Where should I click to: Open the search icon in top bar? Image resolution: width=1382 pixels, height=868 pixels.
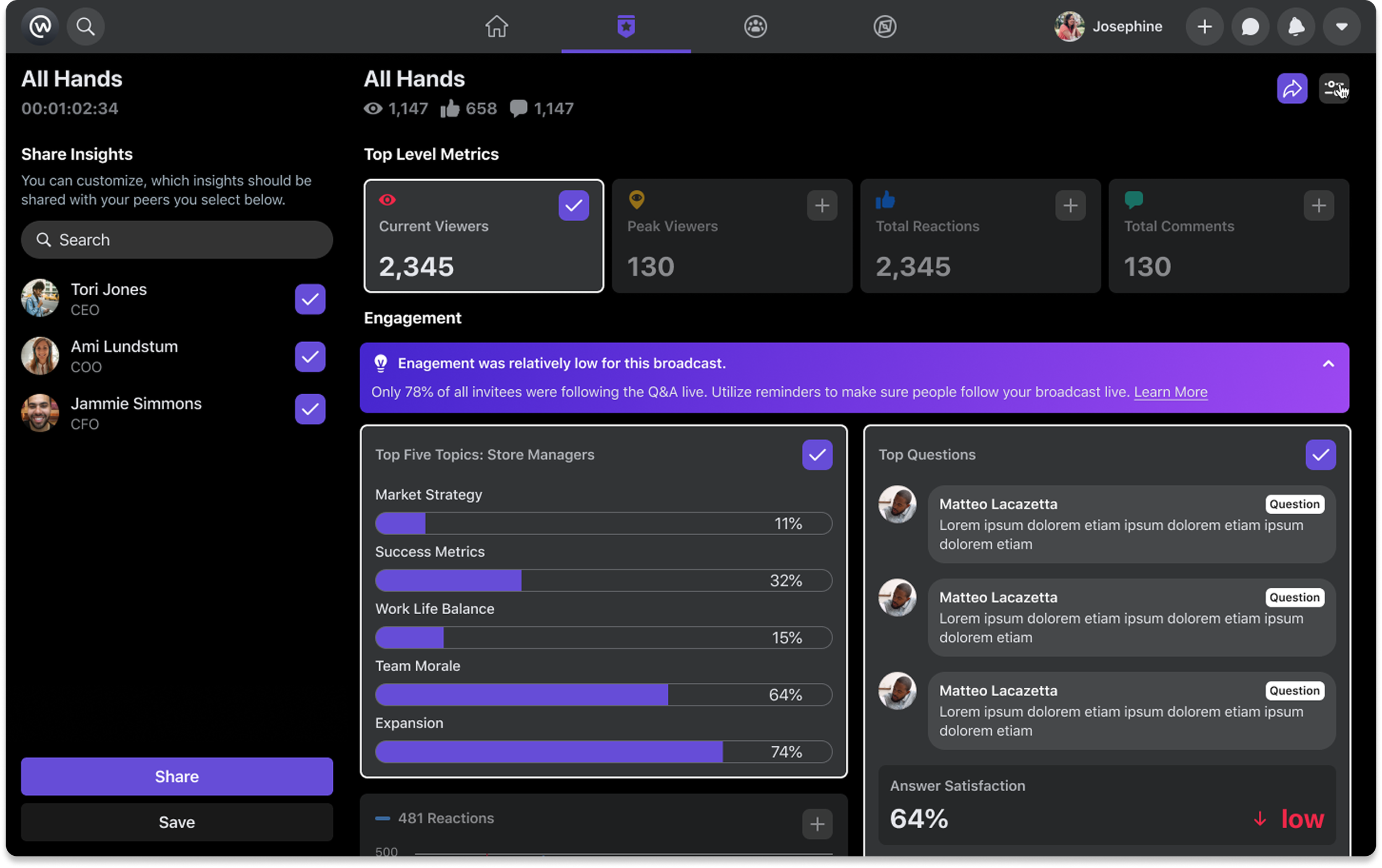coord(86,27)
